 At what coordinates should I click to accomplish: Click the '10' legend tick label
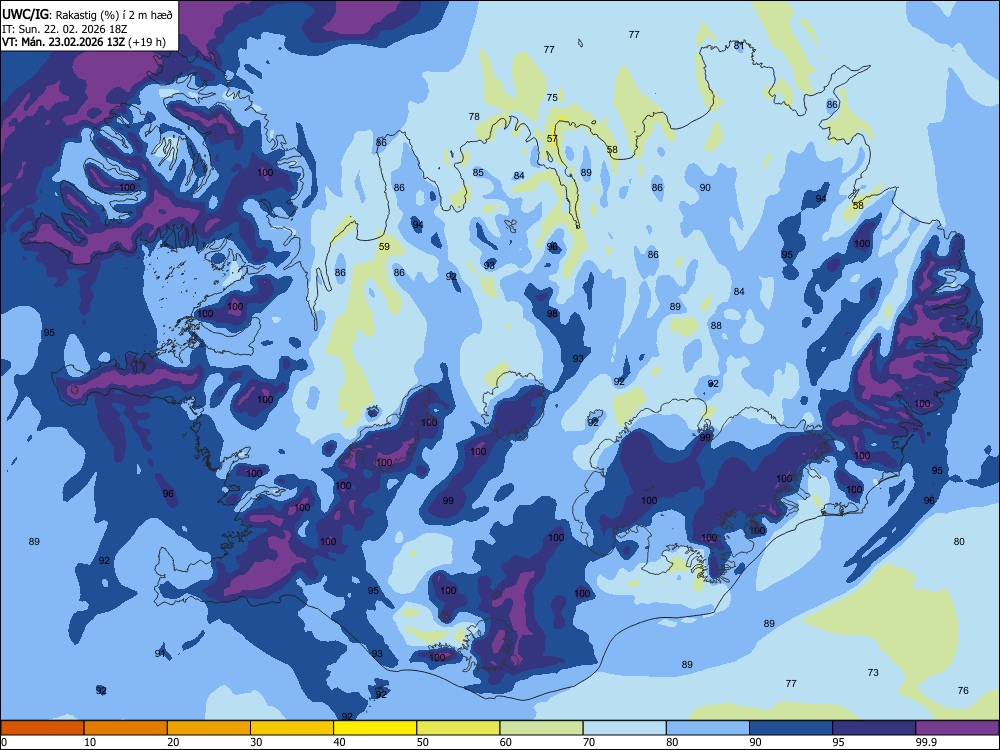coord(90,742)
